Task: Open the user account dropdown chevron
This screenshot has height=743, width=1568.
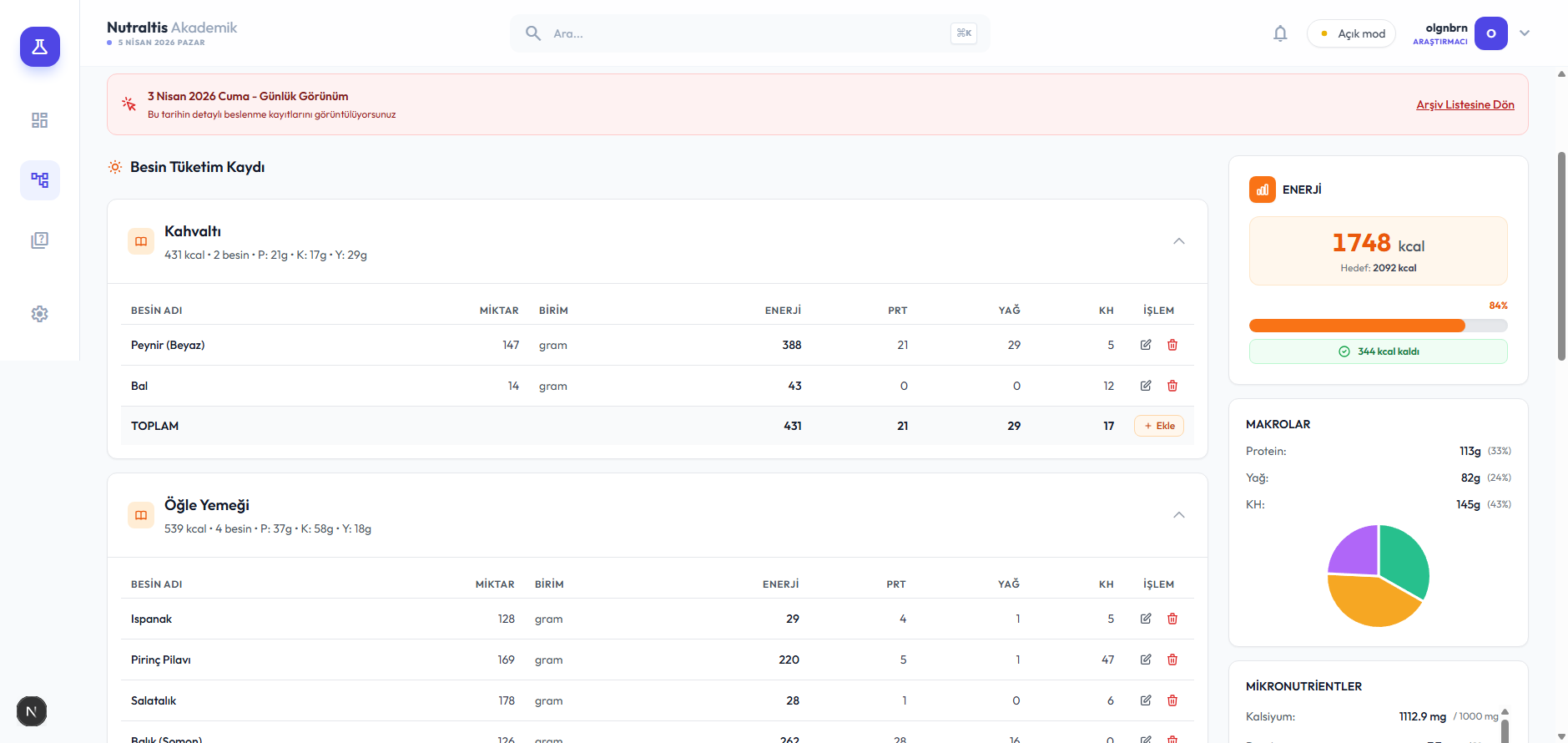Action: pos(1525,33)
